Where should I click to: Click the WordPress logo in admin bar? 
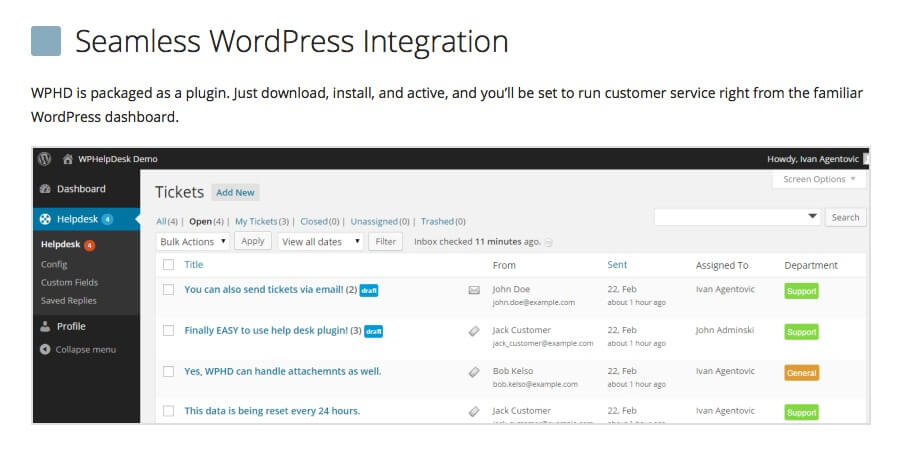point(45,159)
